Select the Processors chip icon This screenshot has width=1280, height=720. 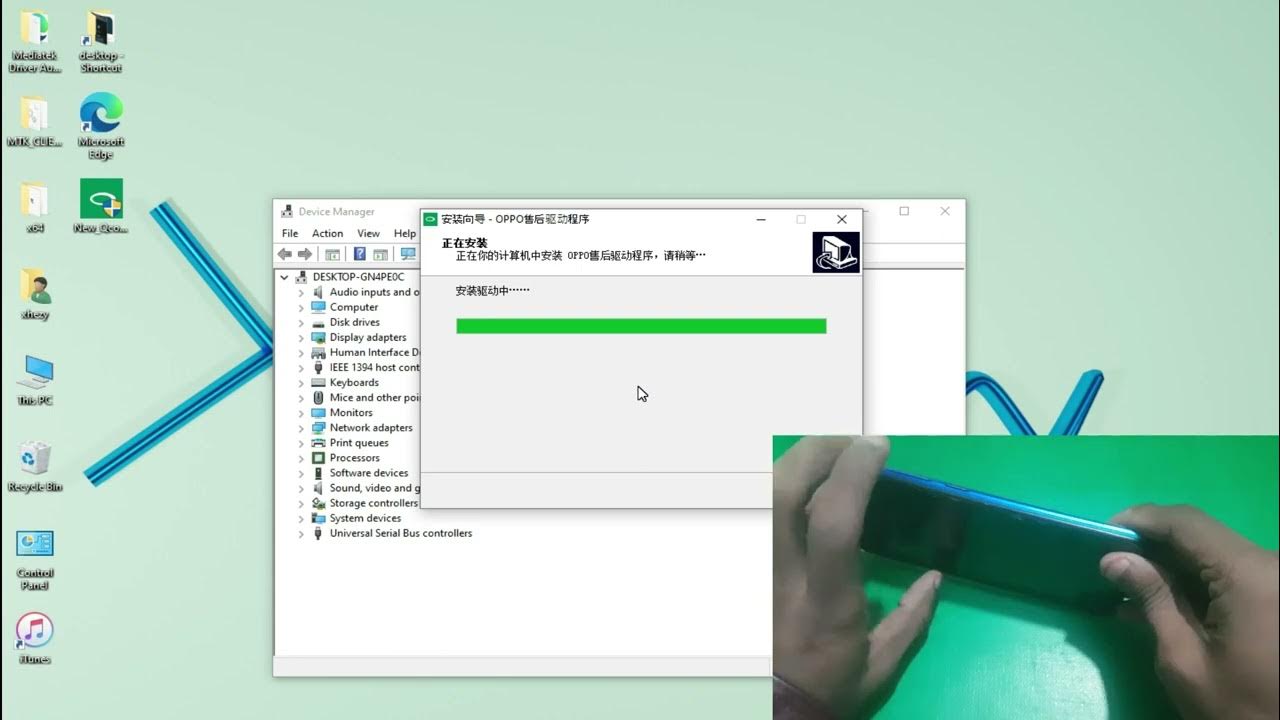pyautogui.click(x=319, y=457)
